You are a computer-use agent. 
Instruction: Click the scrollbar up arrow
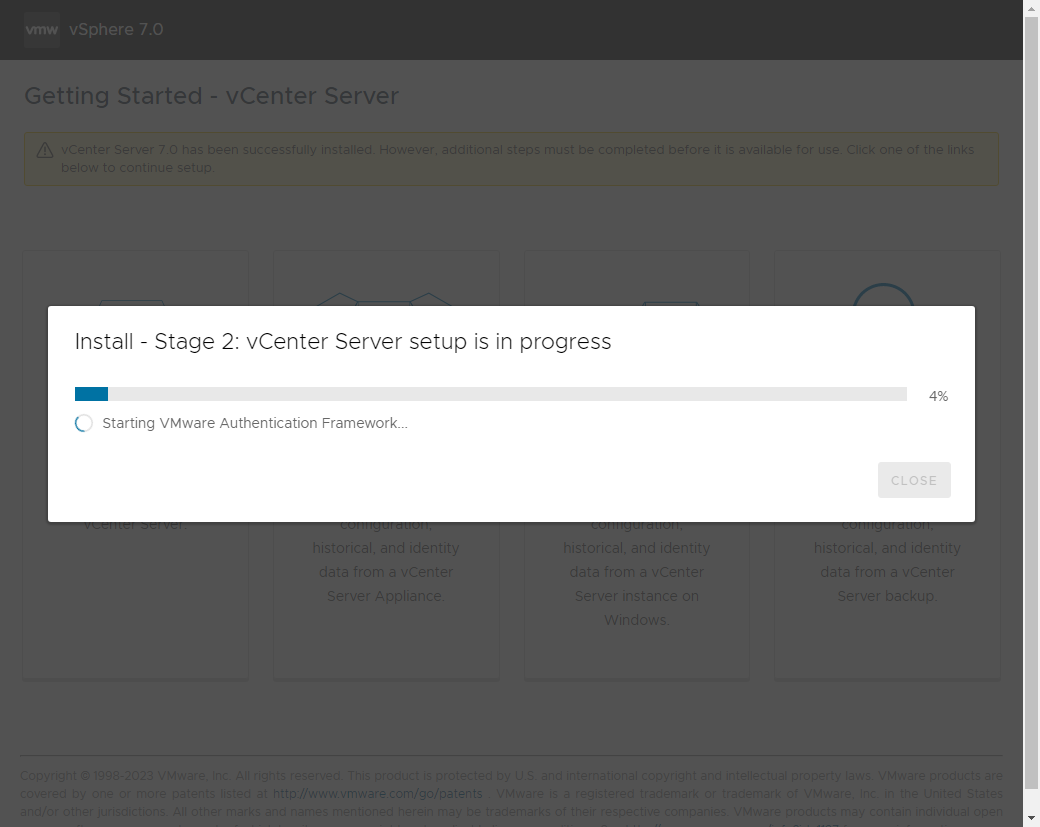[1031, 8]
